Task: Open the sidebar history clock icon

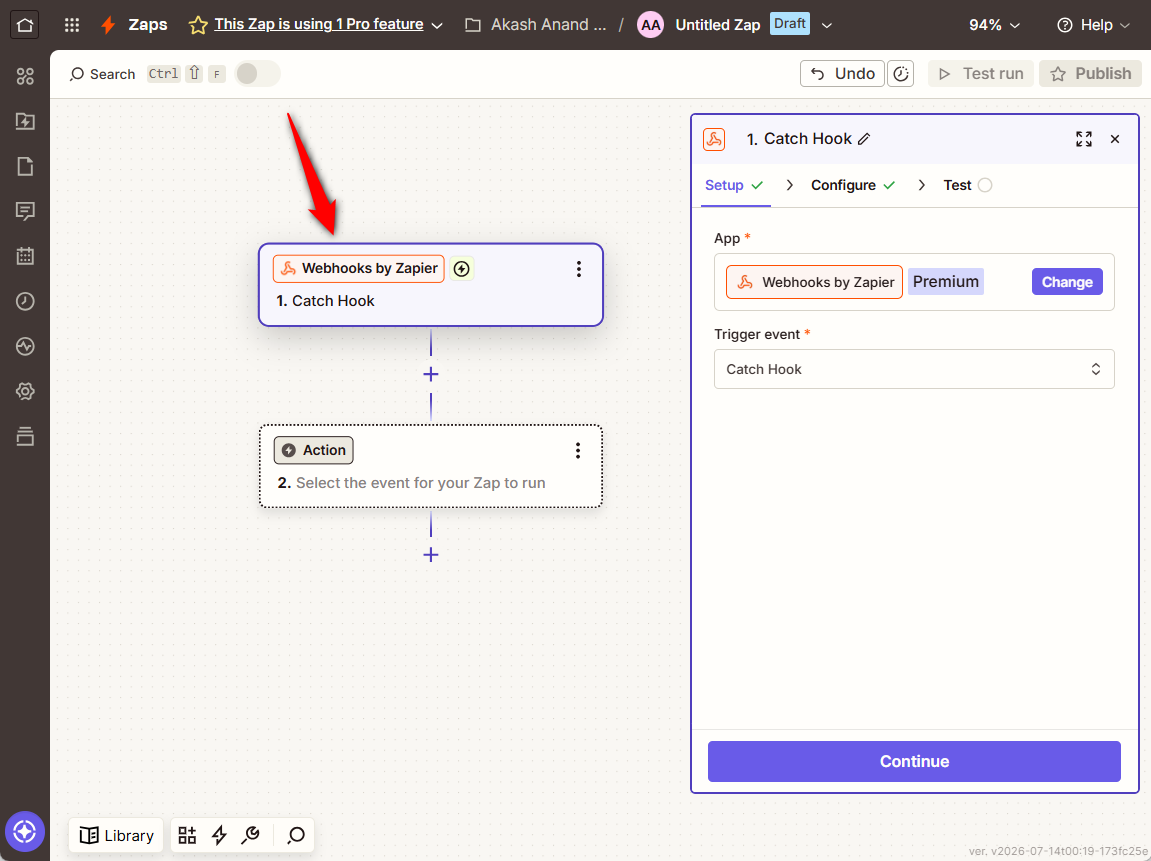Action: click(x=25, y=301)
